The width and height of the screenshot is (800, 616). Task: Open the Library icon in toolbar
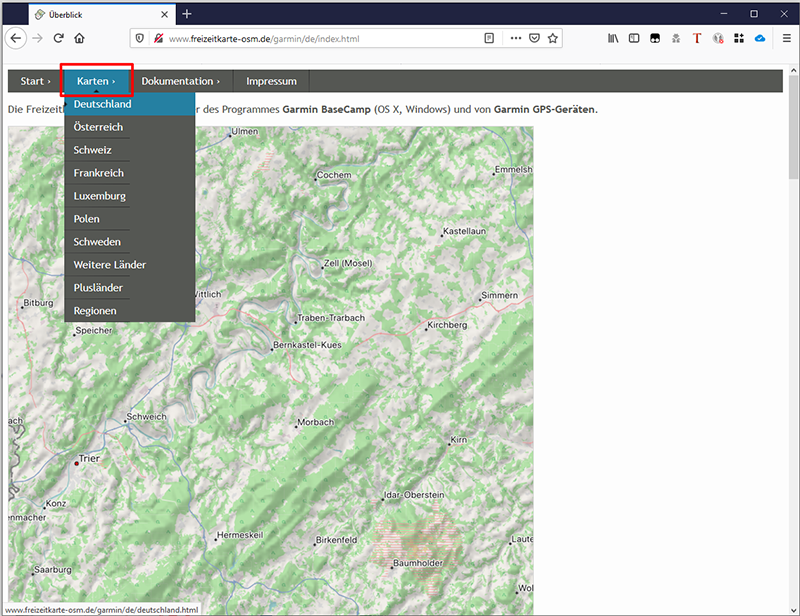613,38
